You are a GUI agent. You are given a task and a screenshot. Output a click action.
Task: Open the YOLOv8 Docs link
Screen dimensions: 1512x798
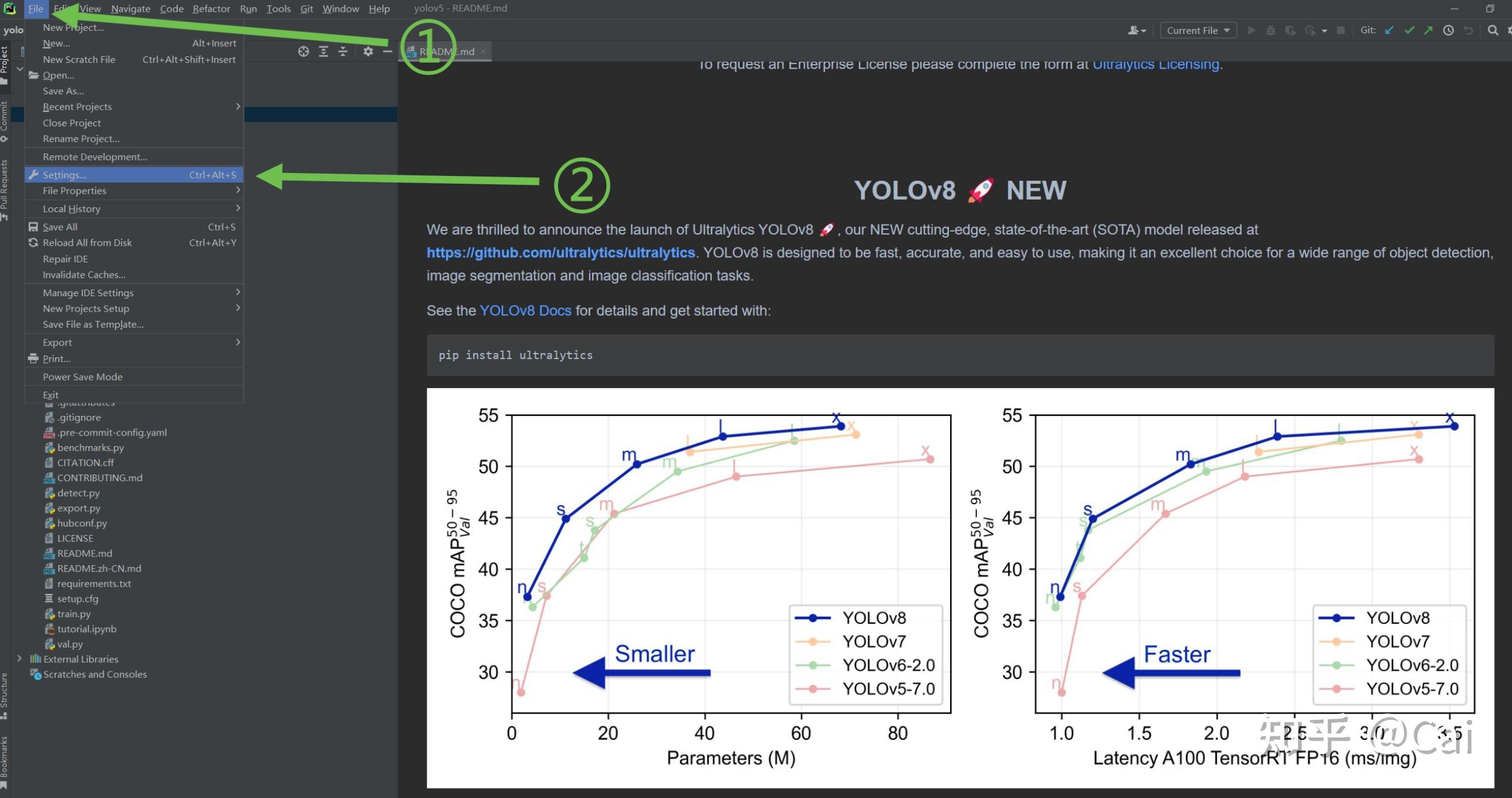(x=525, y=311)
